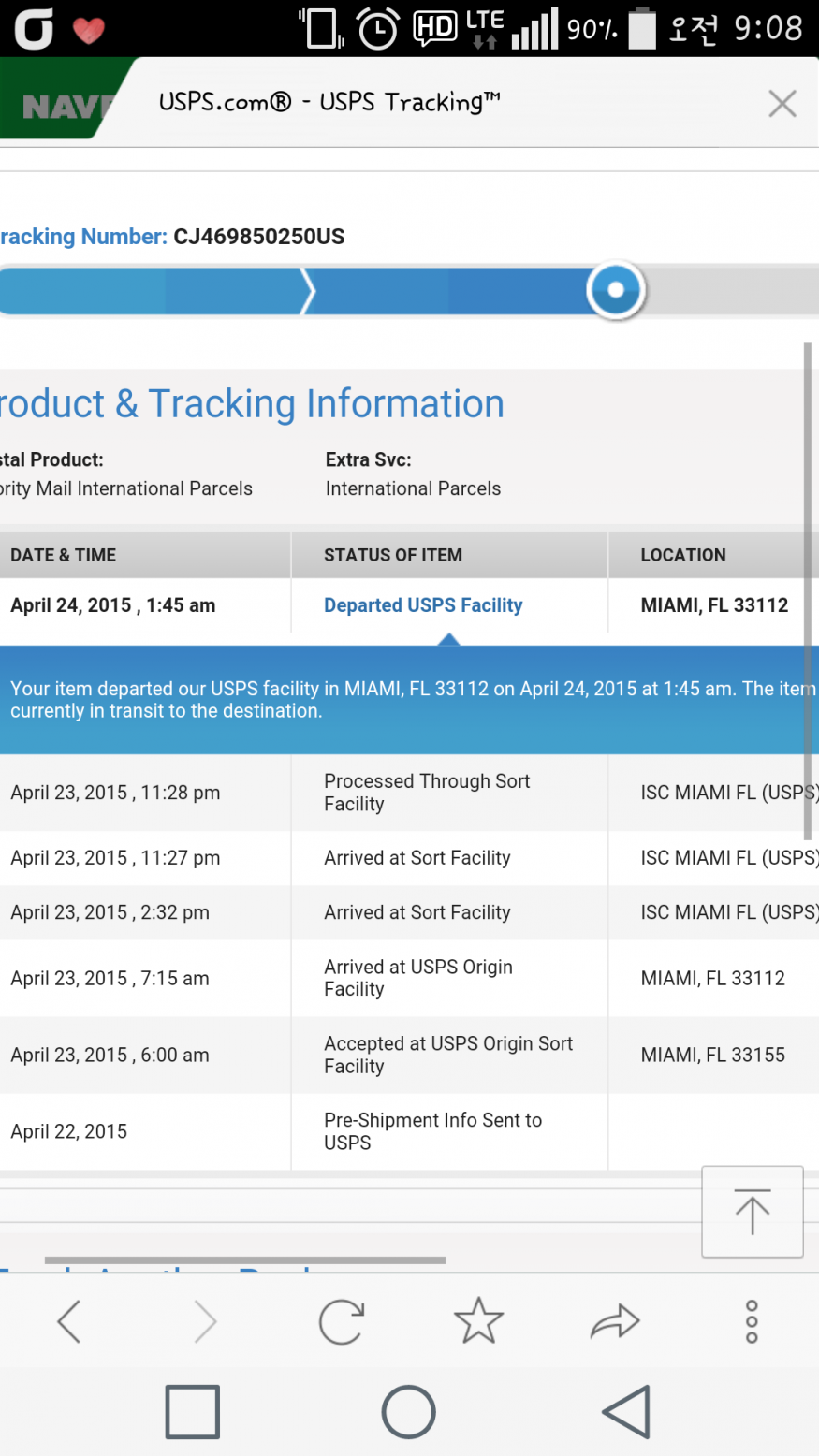Tap the browser back arrow
The image size is (819, 1456).
[x=69, y=1321]
